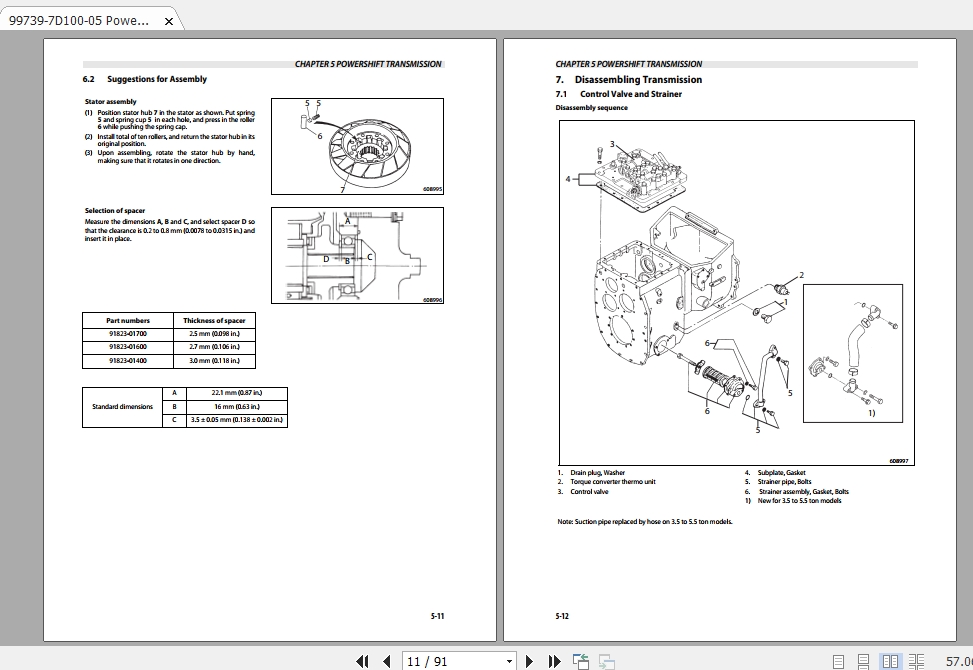Screen dimensions: 973x670
Task: Go to the next page
Action: [x=529, y=661]
